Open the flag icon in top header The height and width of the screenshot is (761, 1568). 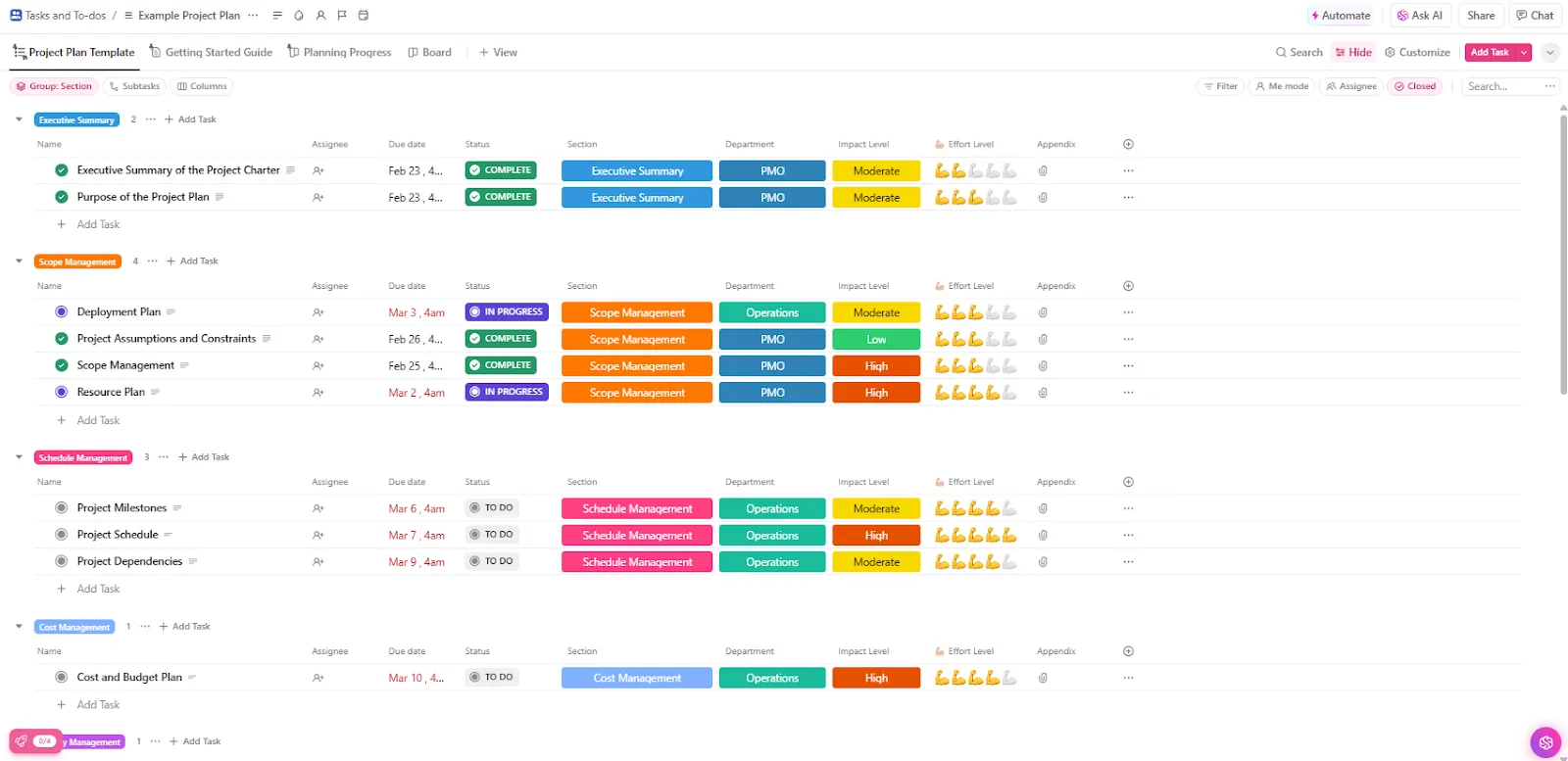[x=342, y=16]
